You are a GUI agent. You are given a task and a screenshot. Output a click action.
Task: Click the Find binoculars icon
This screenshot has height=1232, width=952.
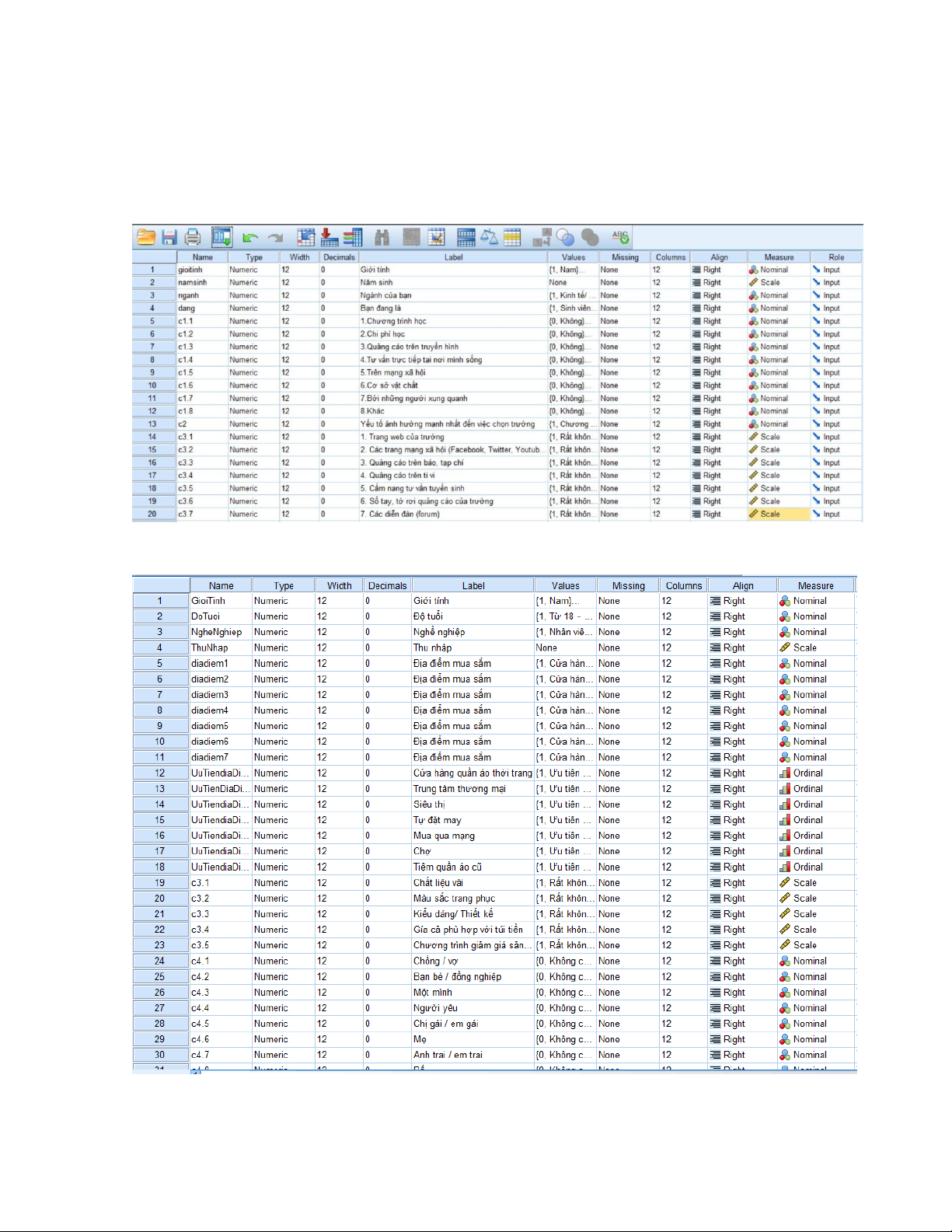tap(382, 237)
